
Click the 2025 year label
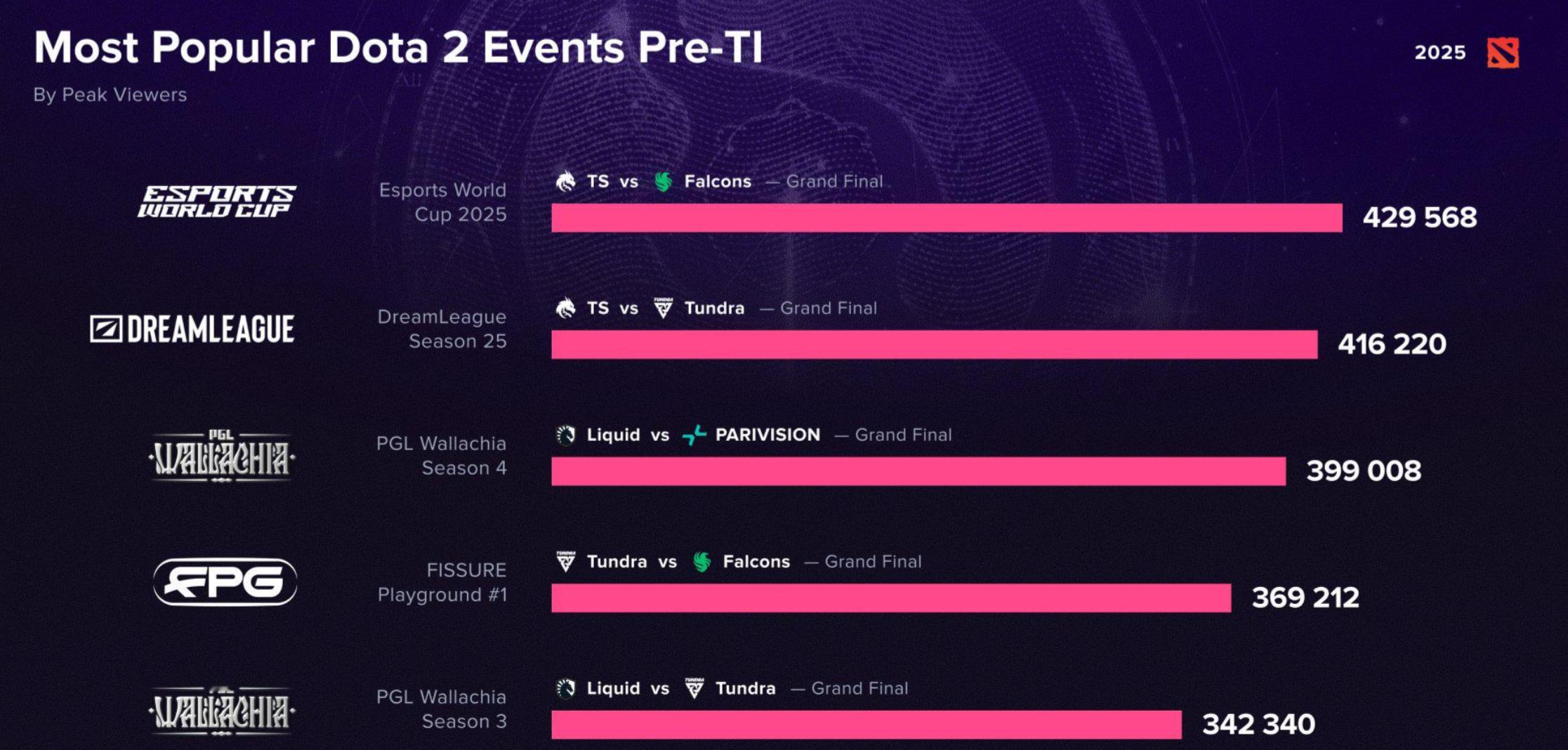[x=1440, y=53]
